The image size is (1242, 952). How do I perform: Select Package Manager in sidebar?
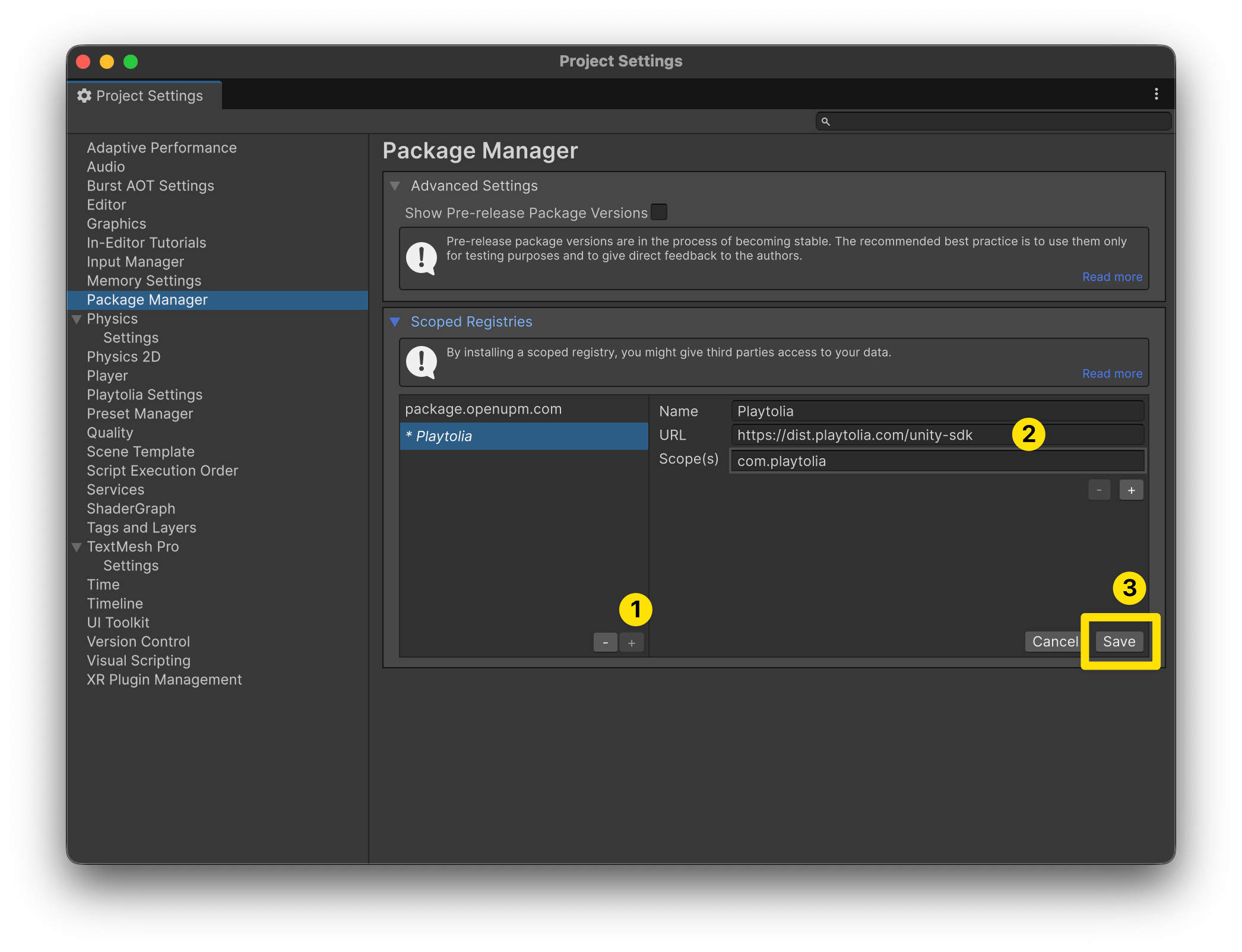[218, 300]
